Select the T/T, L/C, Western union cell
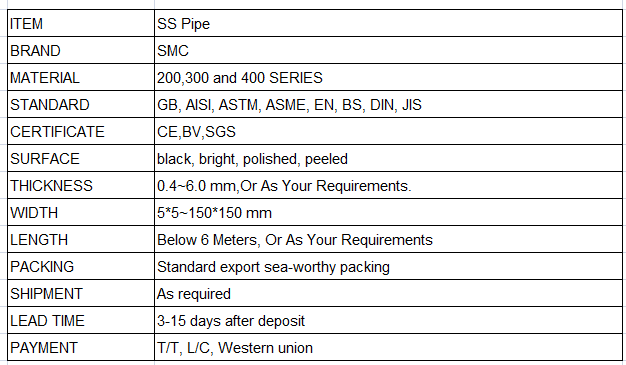 pyautogui.click(x=388, y=347)
